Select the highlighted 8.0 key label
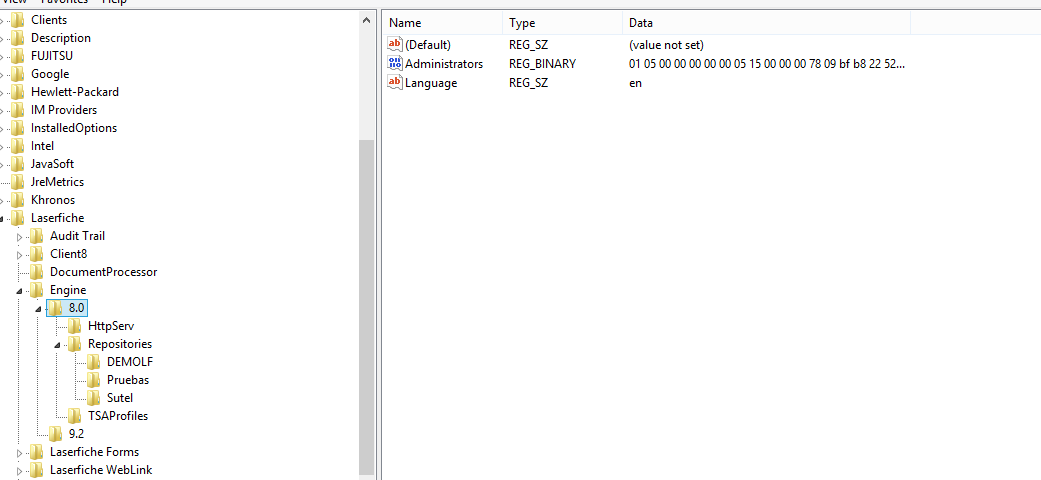This screenshot has height=480, width=1041. (76, 307)
